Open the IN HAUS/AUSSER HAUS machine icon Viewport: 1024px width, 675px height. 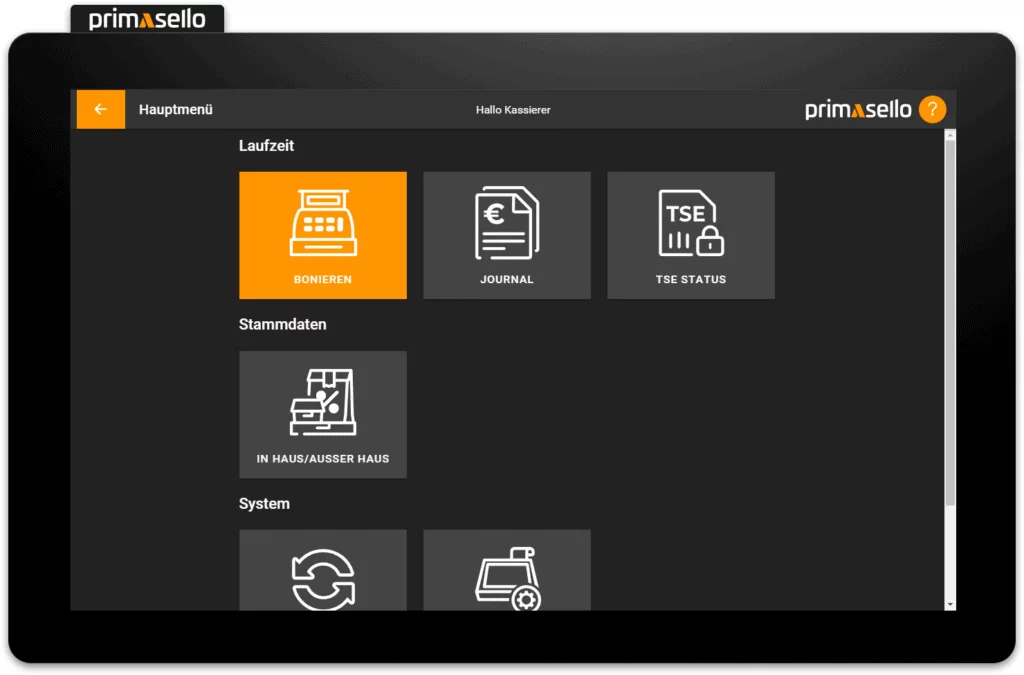point(322,402)
